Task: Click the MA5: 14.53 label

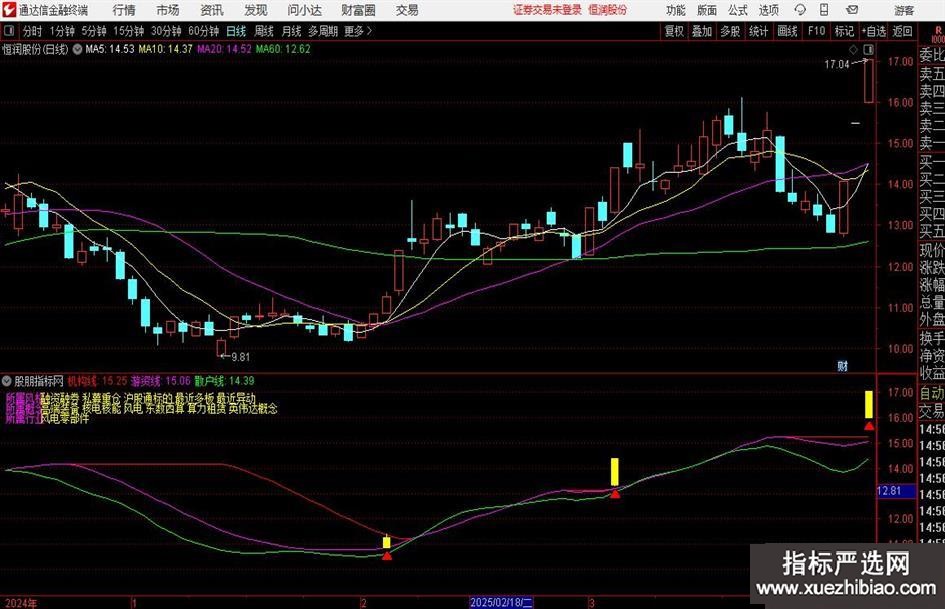Action: [110, 49]
